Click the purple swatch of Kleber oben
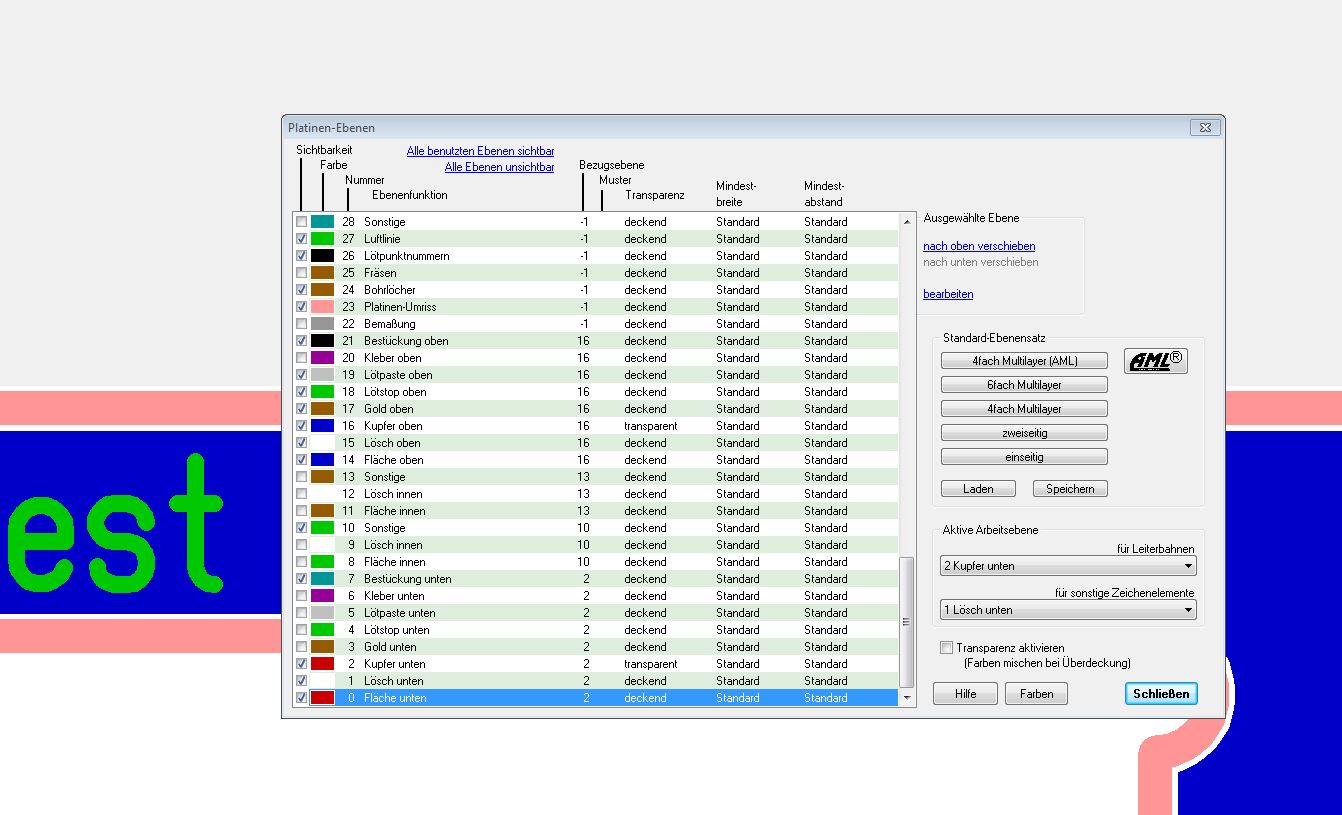This screenshot has width=1342, height=815. 322,358
